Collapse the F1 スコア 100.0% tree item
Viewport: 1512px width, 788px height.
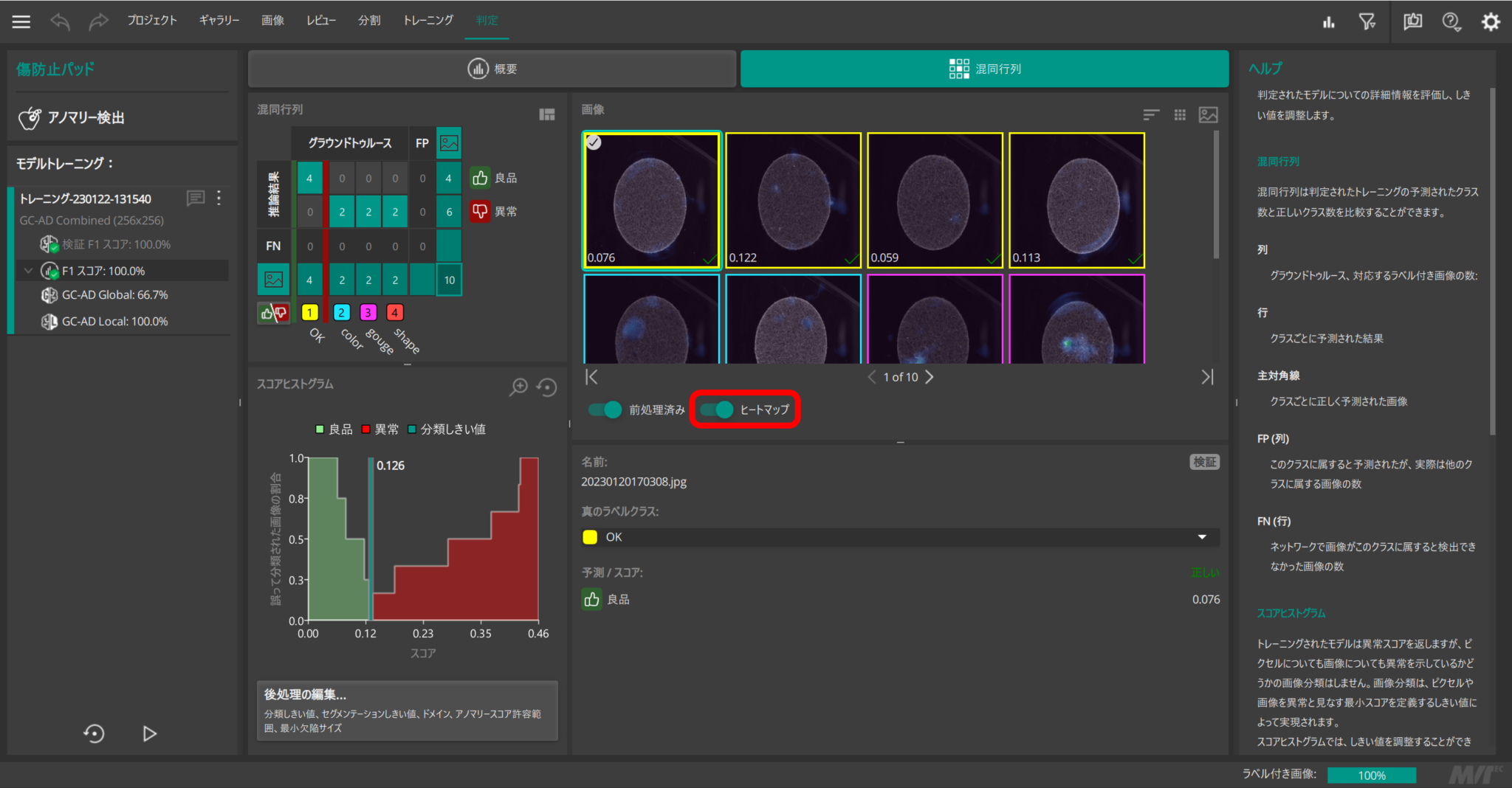click(x=28, y=271)
